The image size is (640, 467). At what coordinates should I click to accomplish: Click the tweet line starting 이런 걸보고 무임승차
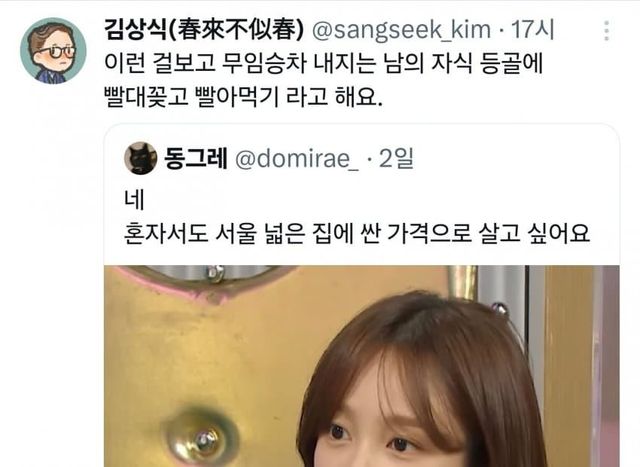(323, 64)
